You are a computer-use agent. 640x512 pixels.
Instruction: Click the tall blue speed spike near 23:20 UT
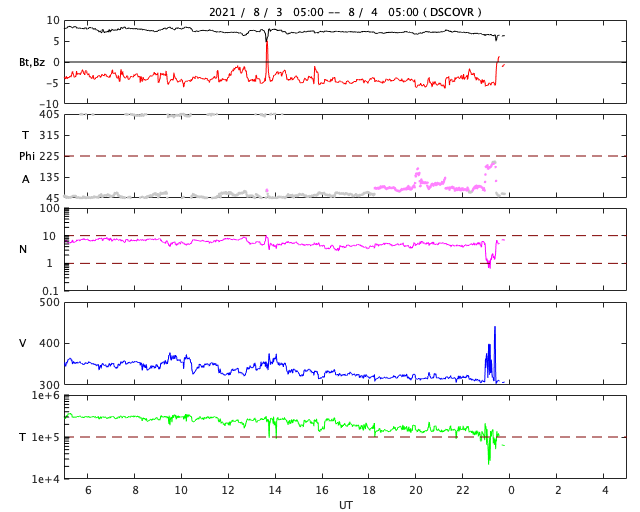pyautogui.click(x=495, y=354)
